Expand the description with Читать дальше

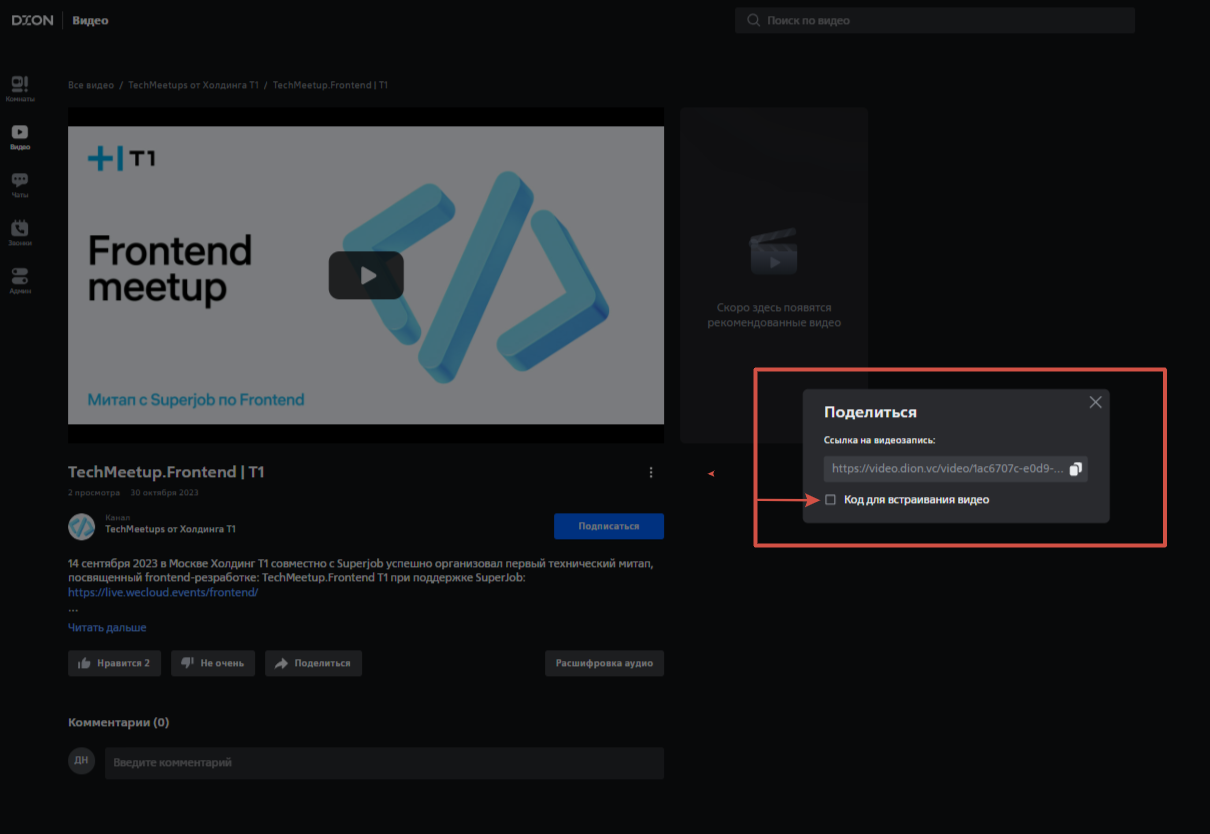coord(107,628)
